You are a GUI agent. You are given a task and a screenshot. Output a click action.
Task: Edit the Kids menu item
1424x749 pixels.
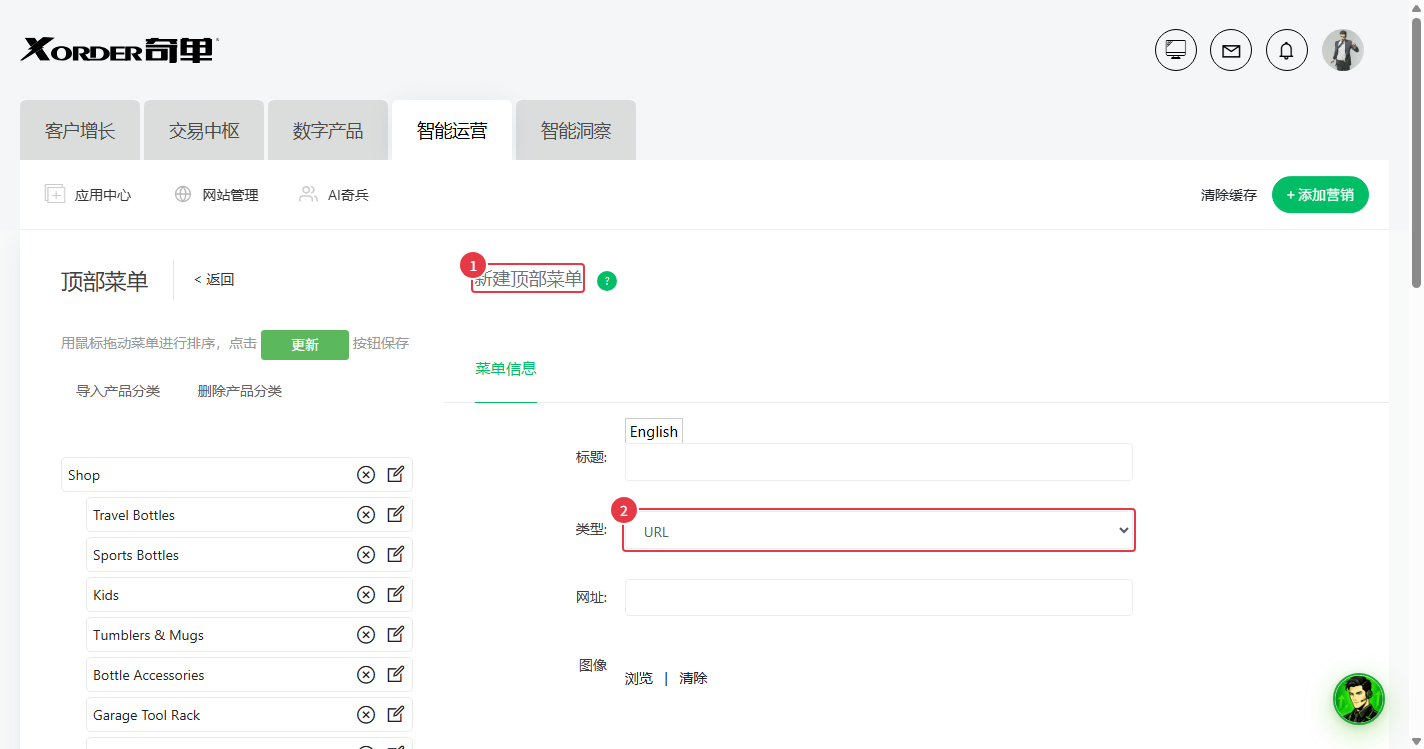coord(396,594)
